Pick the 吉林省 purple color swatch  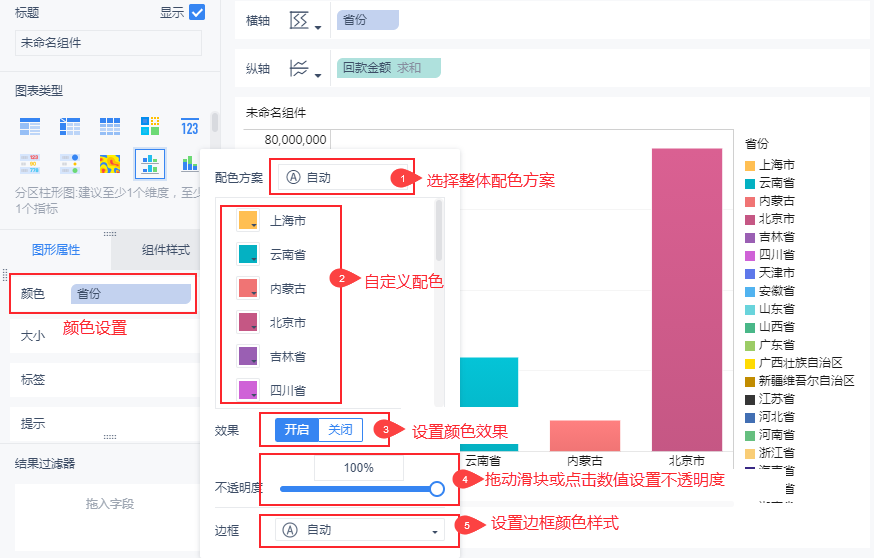(x=248, y=356)
